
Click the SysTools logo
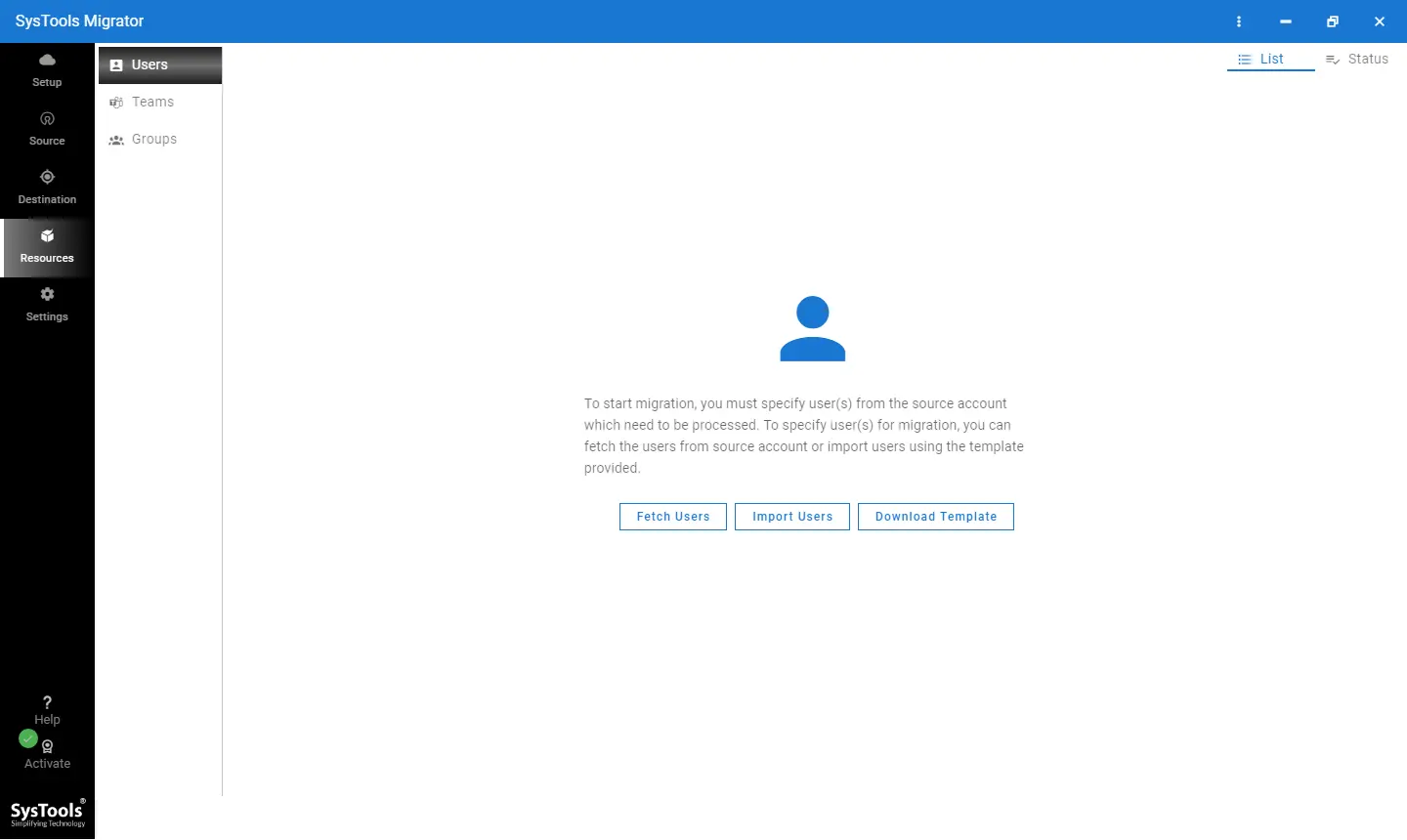point(47,814)
